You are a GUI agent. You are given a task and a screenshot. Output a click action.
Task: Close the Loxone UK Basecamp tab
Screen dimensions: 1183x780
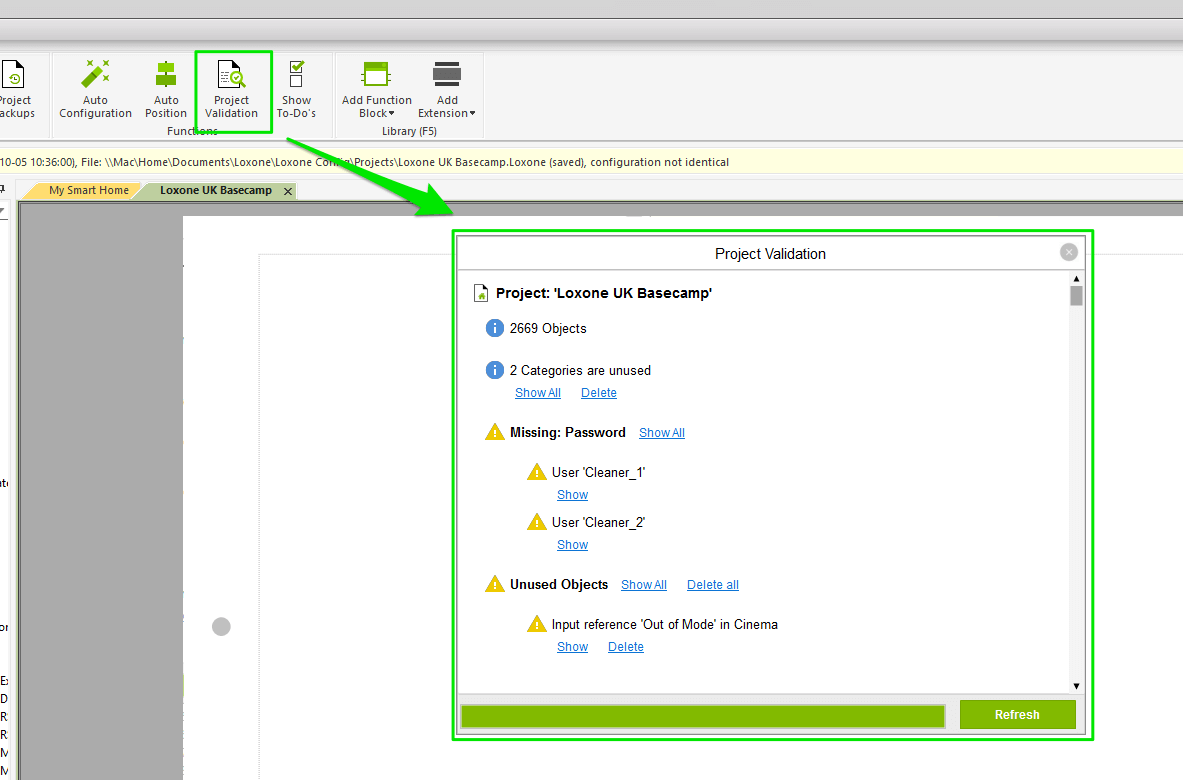288,191
